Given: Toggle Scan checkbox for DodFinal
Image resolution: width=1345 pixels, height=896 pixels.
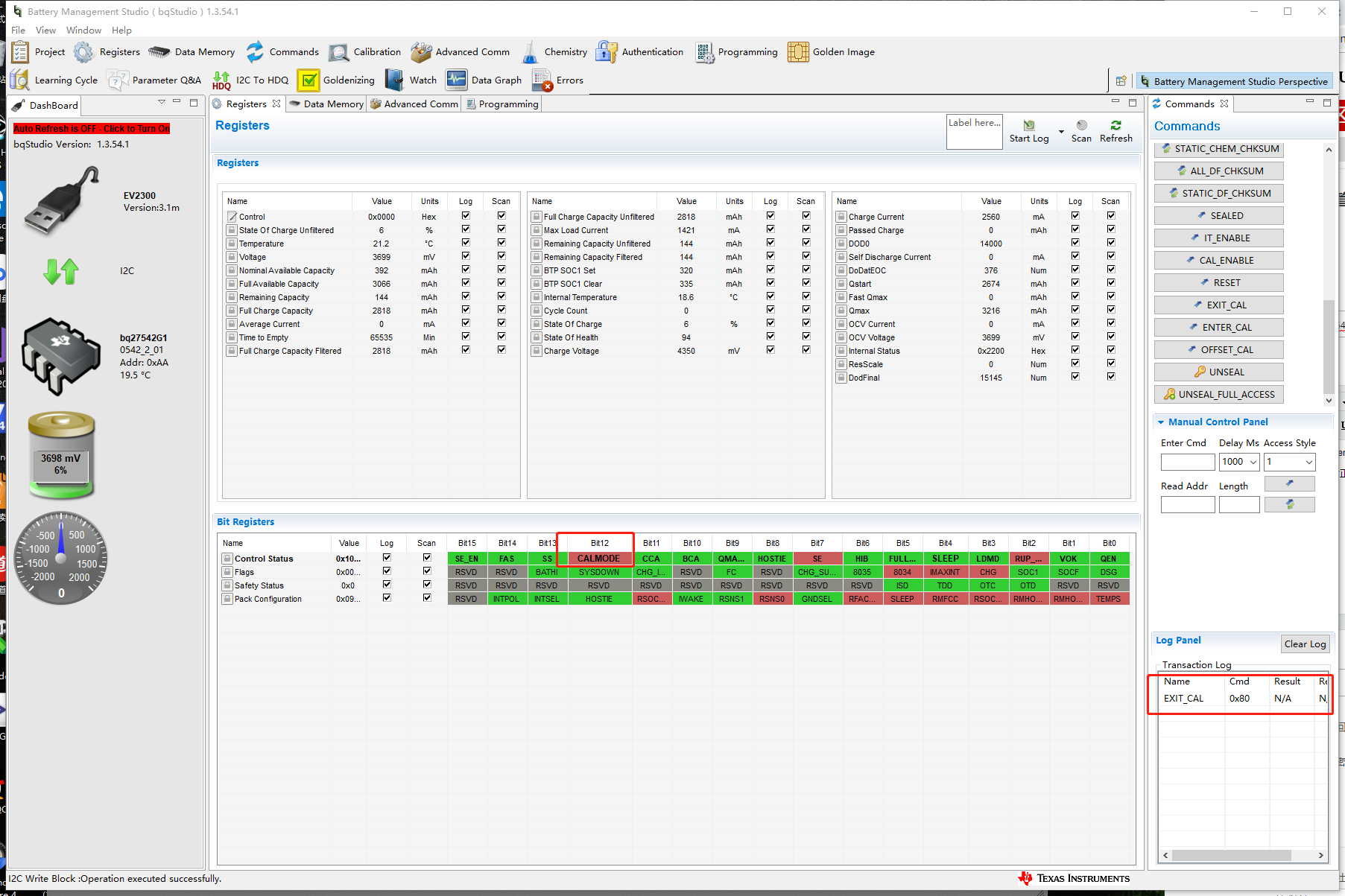Looking at the screenshot, I should click(1111, 377).
